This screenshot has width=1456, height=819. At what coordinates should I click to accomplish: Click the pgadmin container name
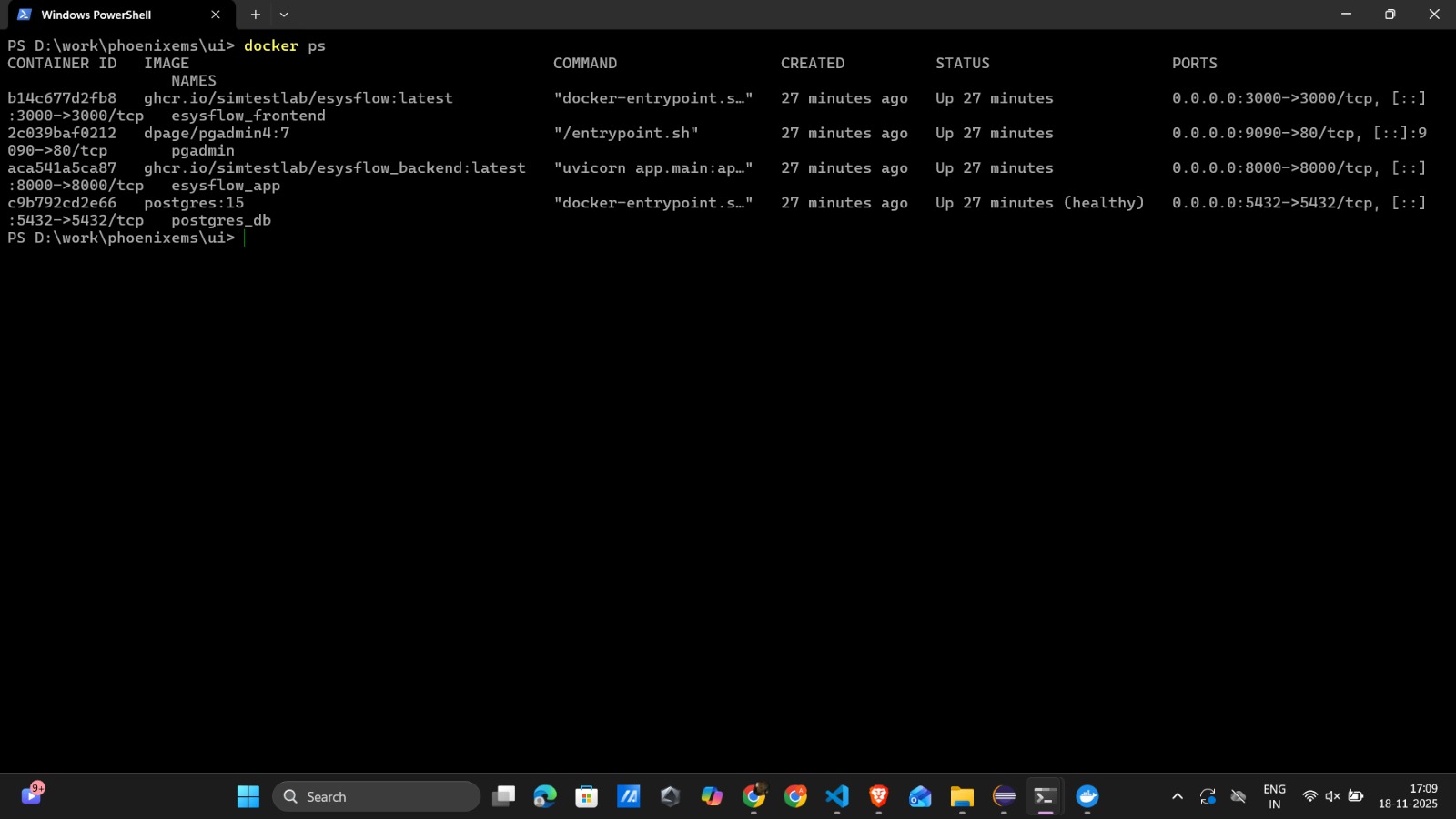coord(203,150)
